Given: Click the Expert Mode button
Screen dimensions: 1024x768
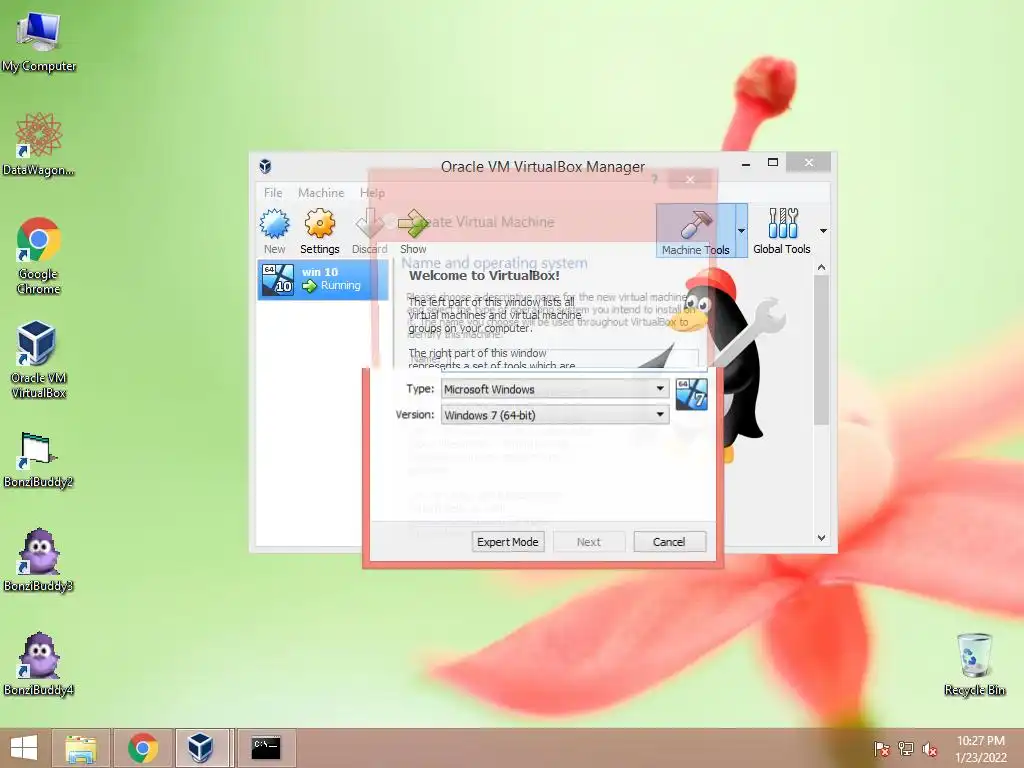Looking at the screenshot, I should coord(508,542).
